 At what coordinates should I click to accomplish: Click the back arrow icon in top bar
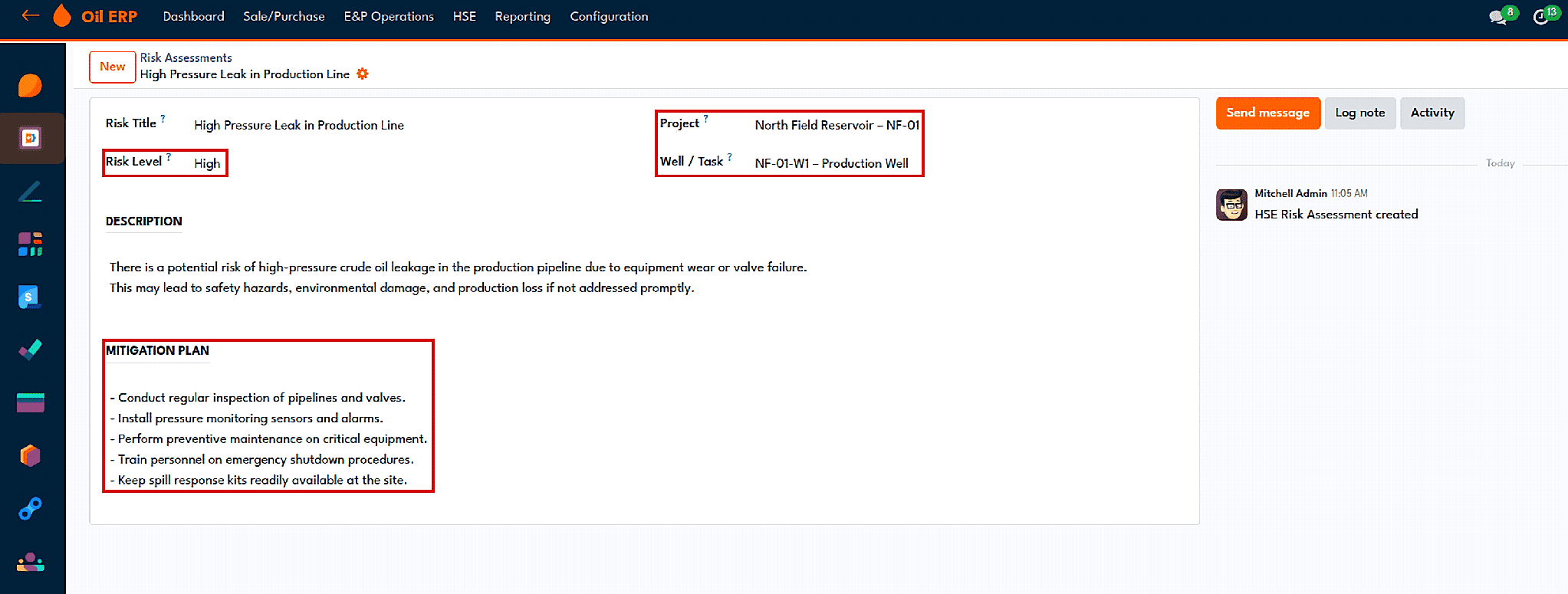[x=31, y=15]
